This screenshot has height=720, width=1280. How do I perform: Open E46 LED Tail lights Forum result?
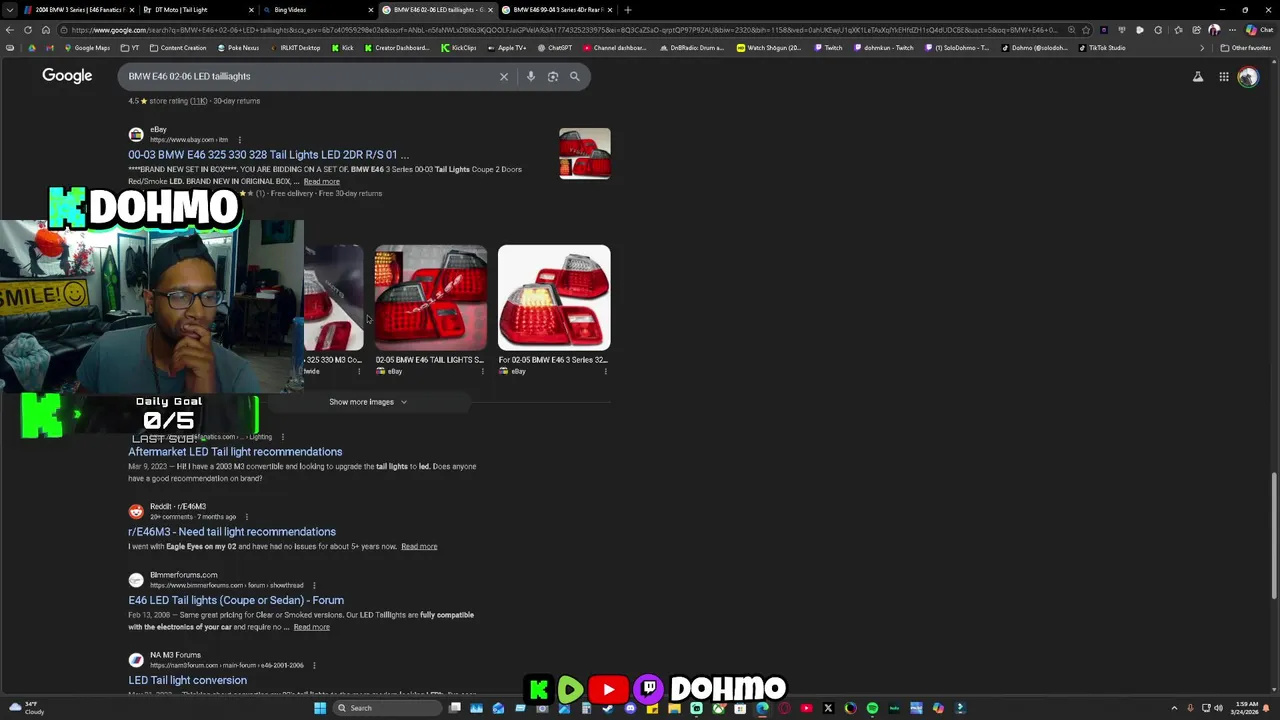click(x=236, y=600)
